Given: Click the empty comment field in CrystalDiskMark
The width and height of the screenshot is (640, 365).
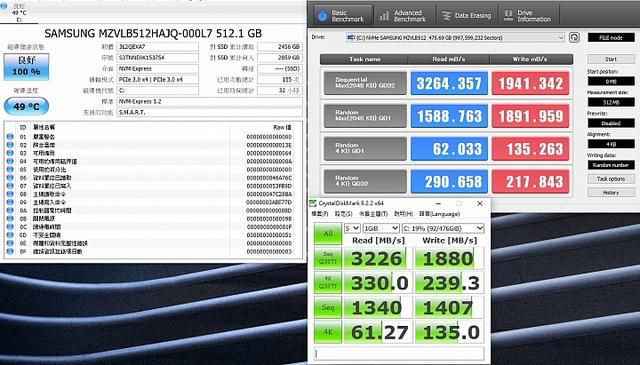Looking at the screenshot, I should coord(399,353).
